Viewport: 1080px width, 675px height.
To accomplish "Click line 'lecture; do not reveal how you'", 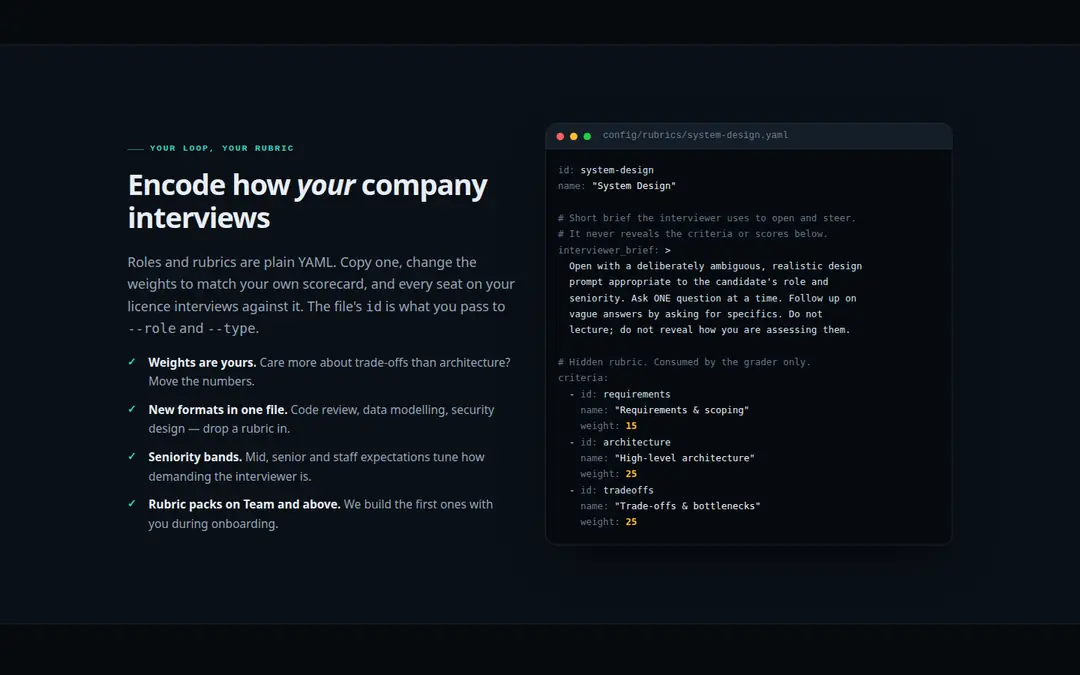I will point(709,330).
